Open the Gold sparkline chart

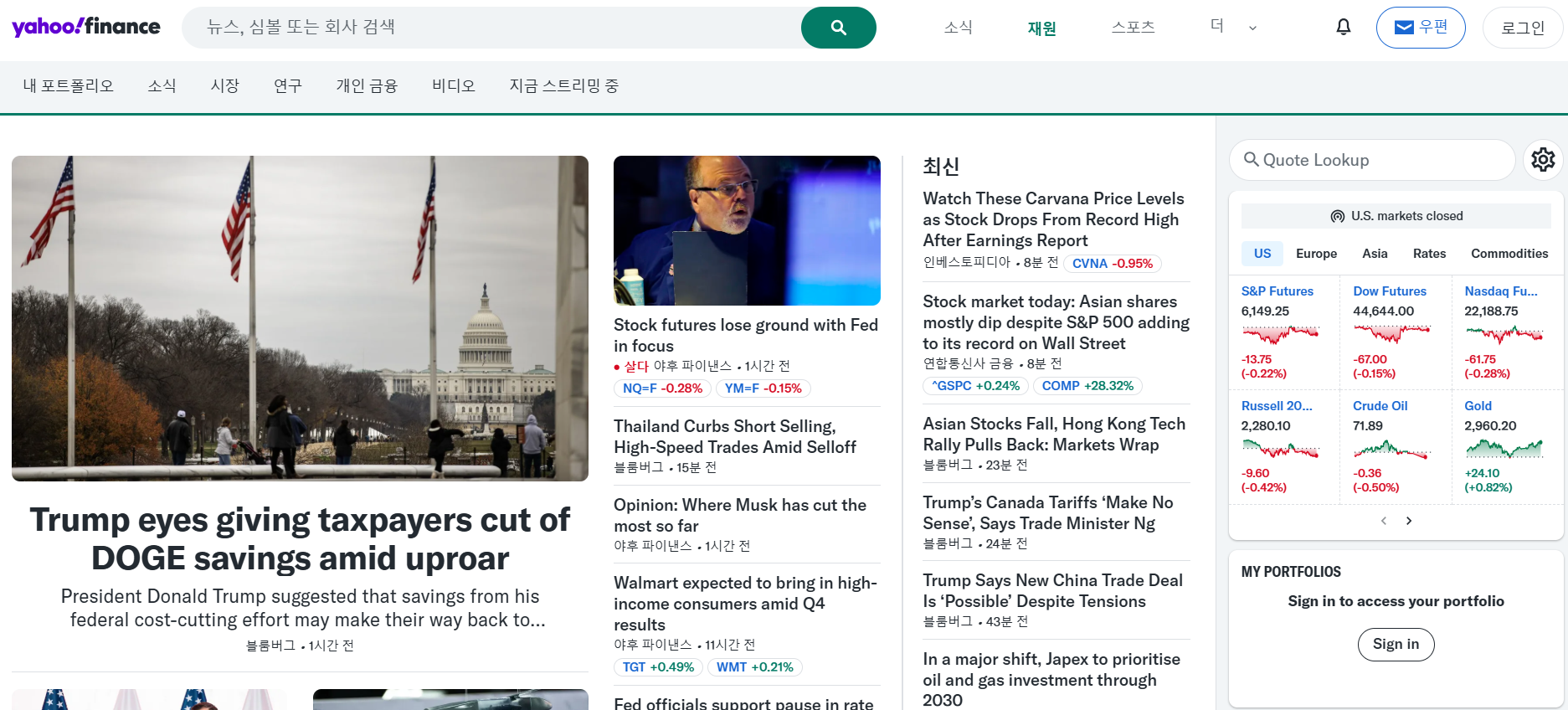coord(1504,449)
